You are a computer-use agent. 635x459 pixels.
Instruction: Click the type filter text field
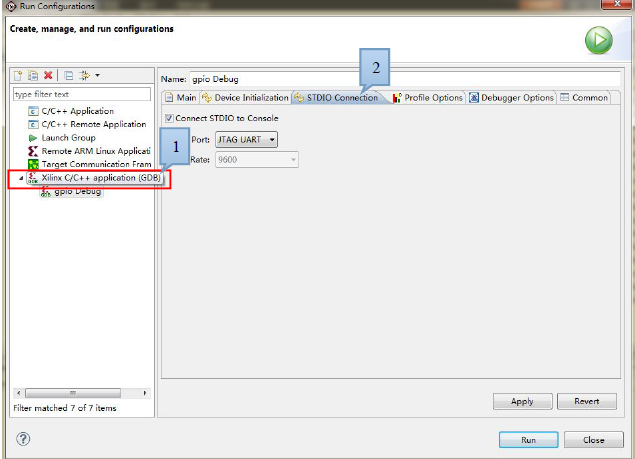(x=82, y=94)
